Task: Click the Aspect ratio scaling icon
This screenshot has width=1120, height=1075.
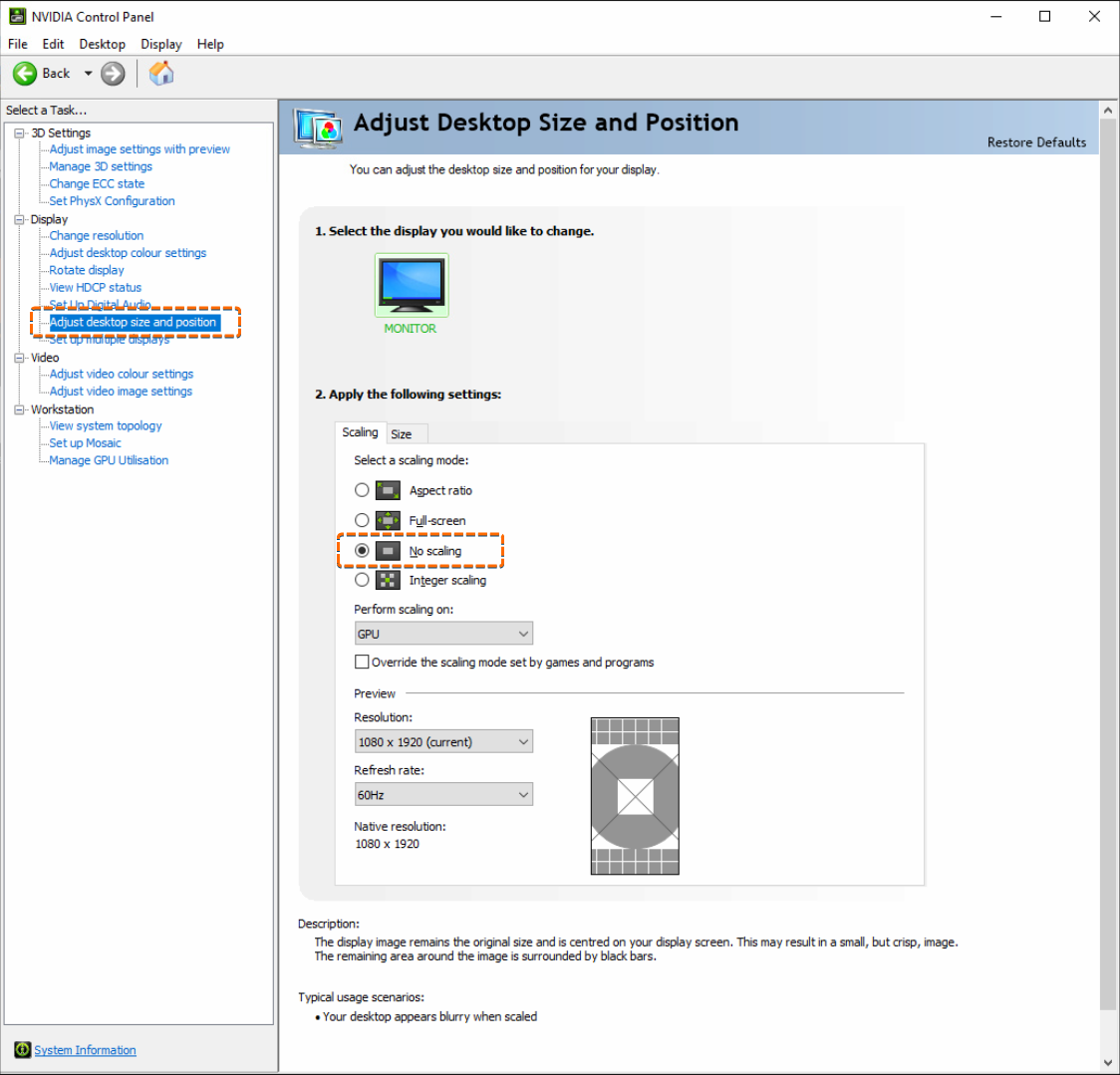Action: point(388,491)
